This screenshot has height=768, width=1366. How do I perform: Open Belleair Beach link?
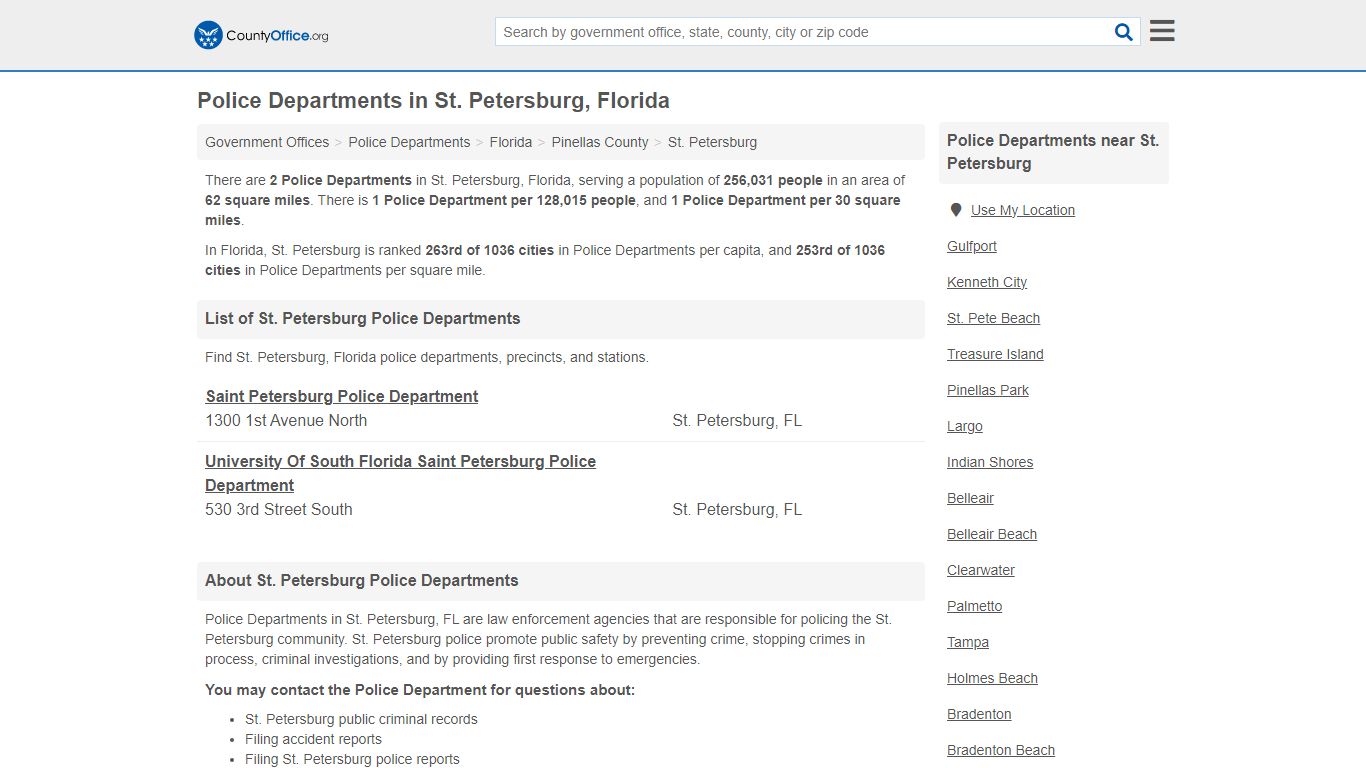tap(992, 534)
